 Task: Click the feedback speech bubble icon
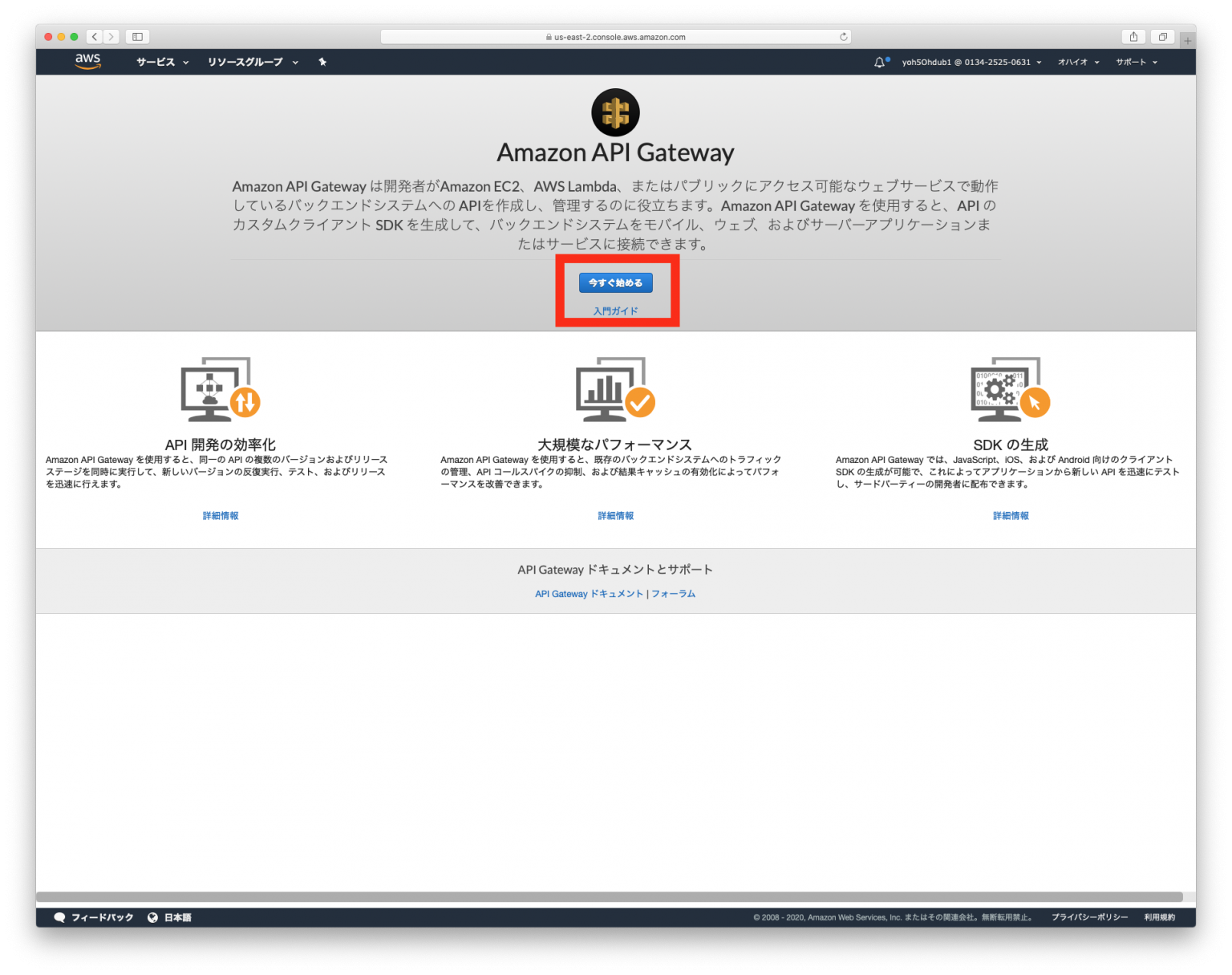(x=59, y=917)
